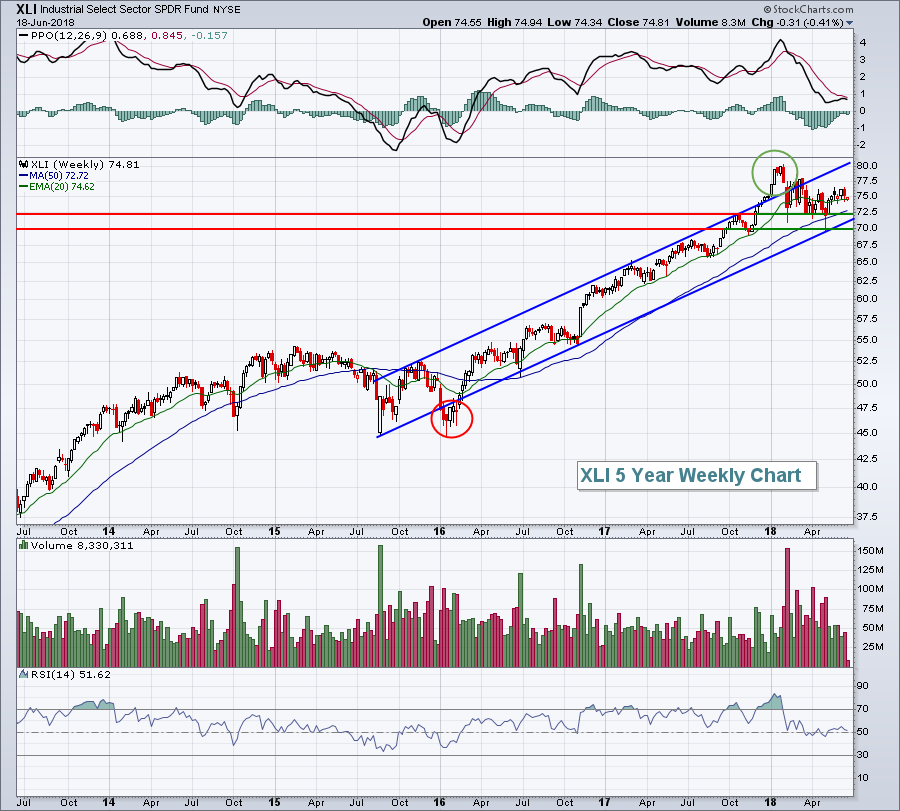
Task: Click the green circle annotation at 2018 peak
Action: click(x=775, y=173)
